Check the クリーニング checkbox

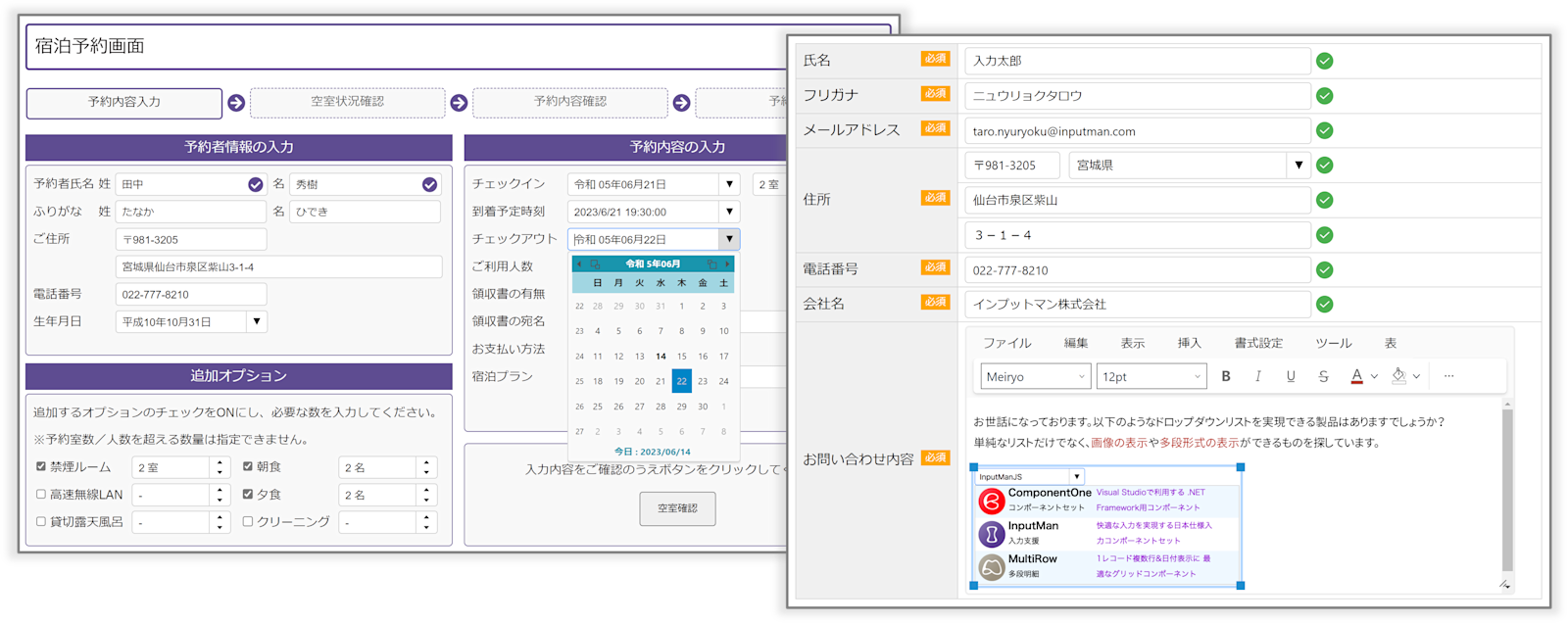pyautogui.click(x=247, y=522)
